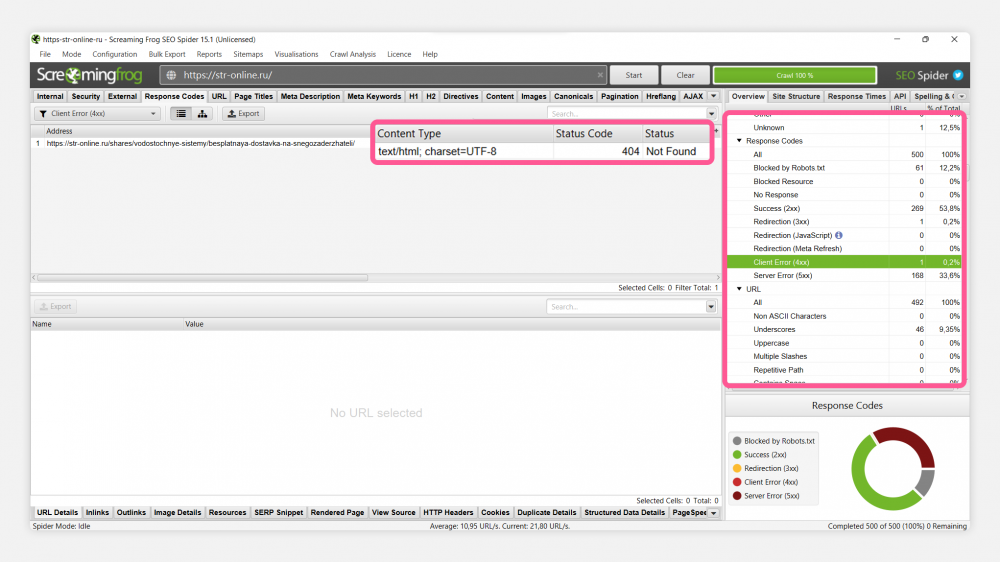Expand more main tabs arrow after AJAX
Image resolution: width=1000 pixels, height=562 pixels.
[714, 96]
